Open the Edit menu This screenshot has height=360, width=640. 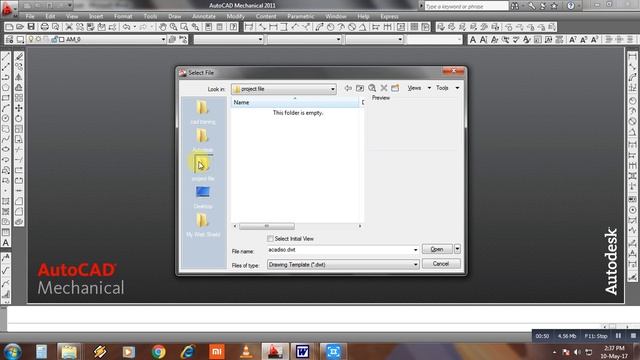50,16
